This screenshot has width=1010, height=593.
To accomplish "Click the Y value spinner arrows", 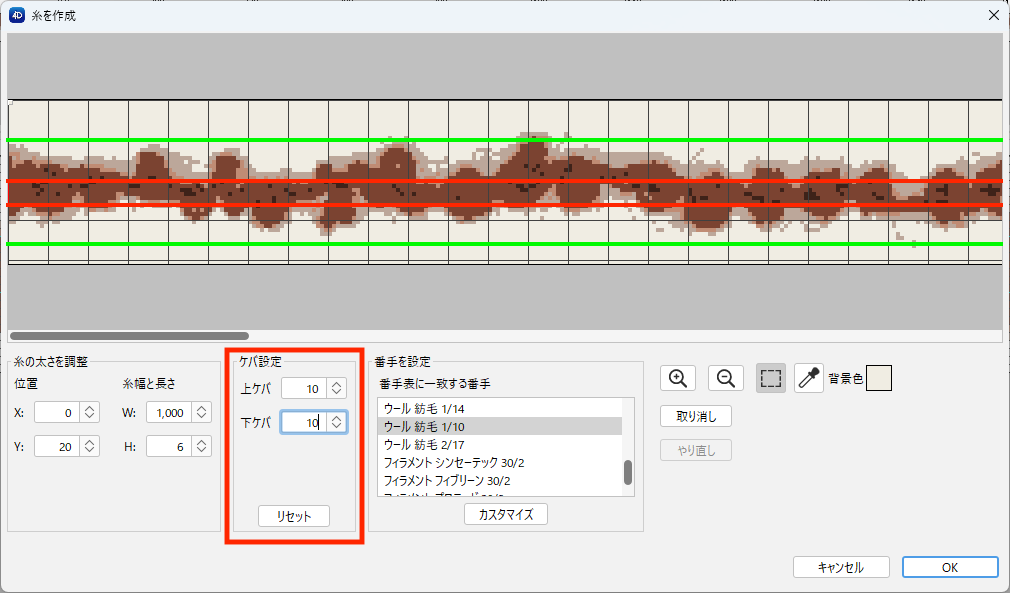I will [90, 446].
